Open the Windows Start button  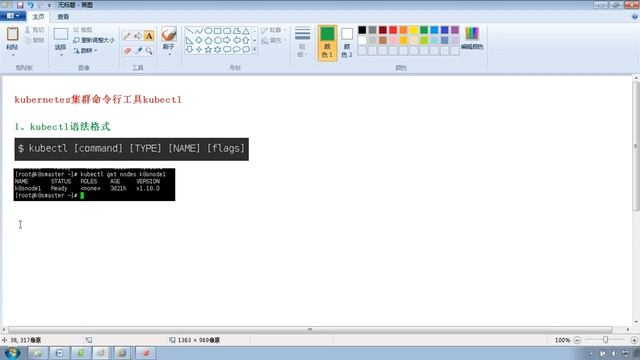point(12,353)
